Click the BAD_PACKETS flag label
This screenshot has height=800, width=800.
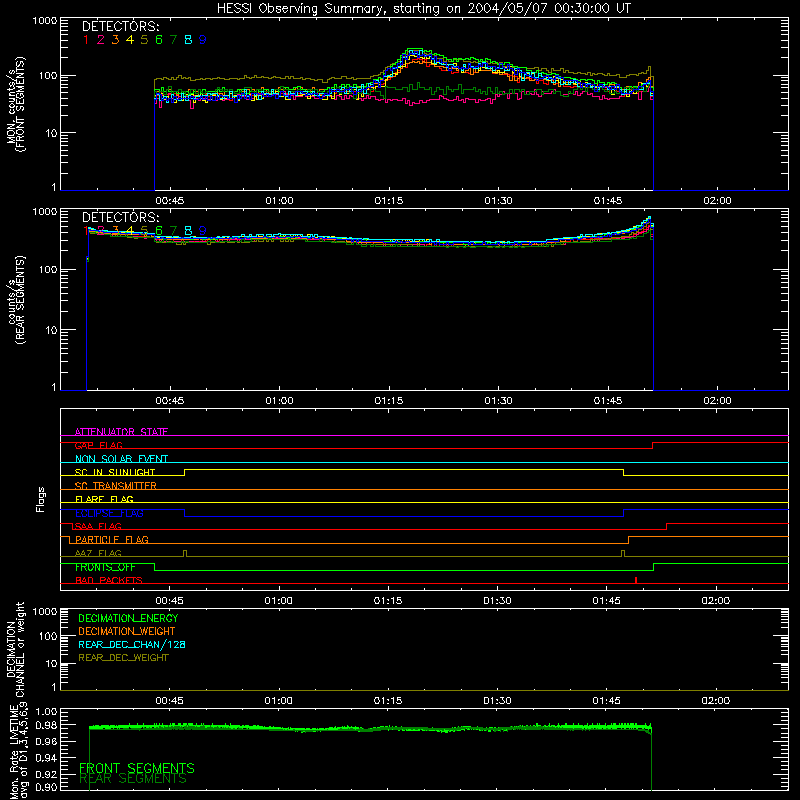[x=109, y=580]
